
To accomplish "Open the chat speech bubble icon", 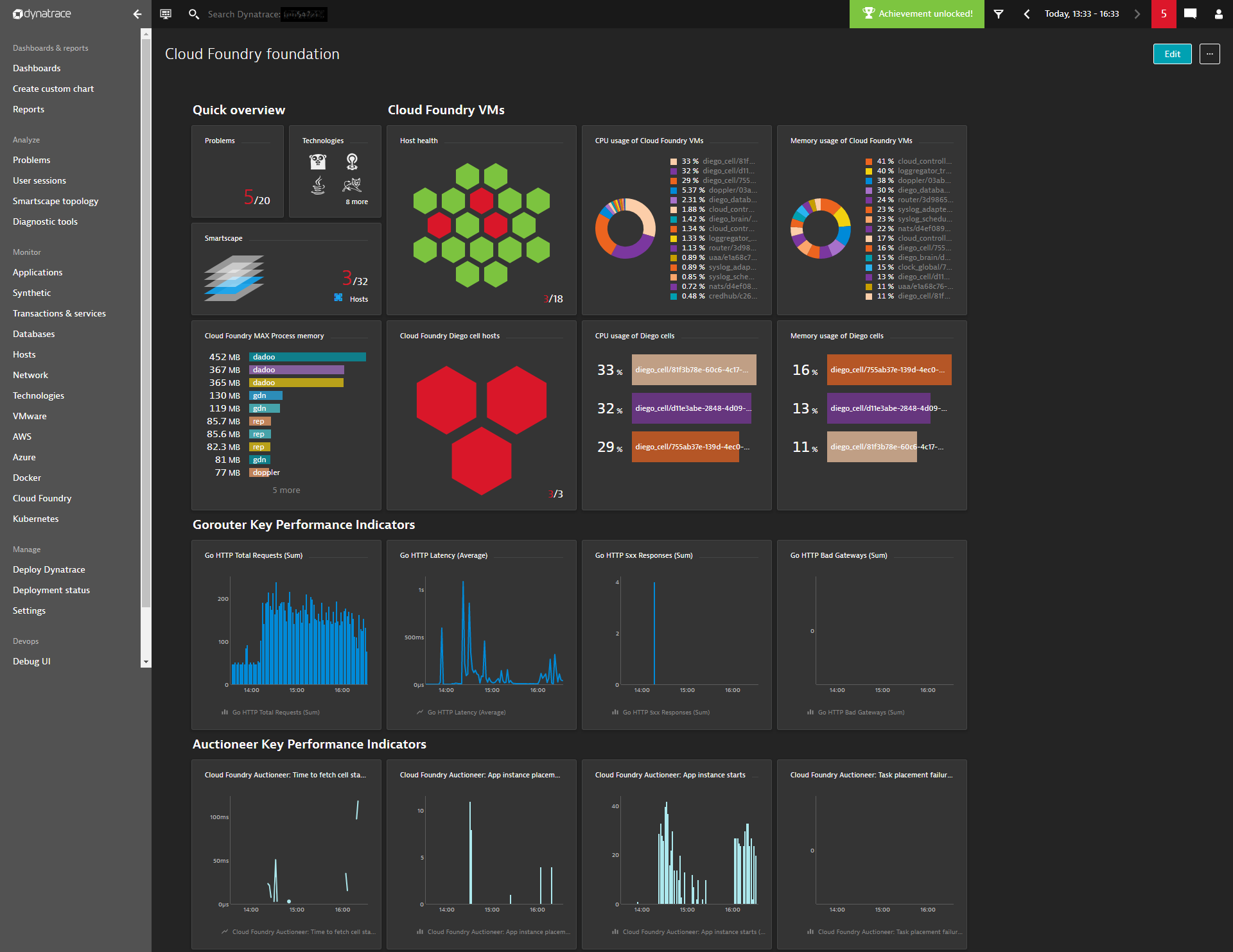I will point(1190,13).
